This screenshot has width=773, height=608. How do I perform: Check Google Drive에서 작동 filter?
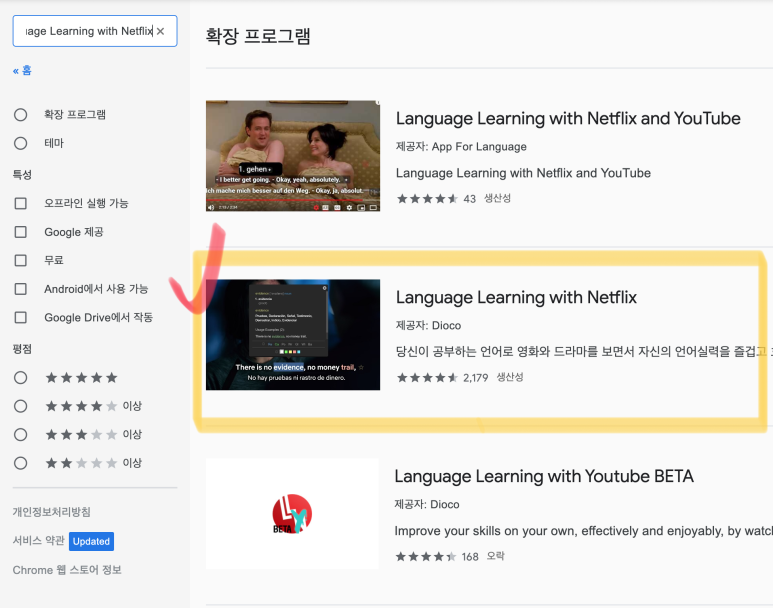[21, 317]
